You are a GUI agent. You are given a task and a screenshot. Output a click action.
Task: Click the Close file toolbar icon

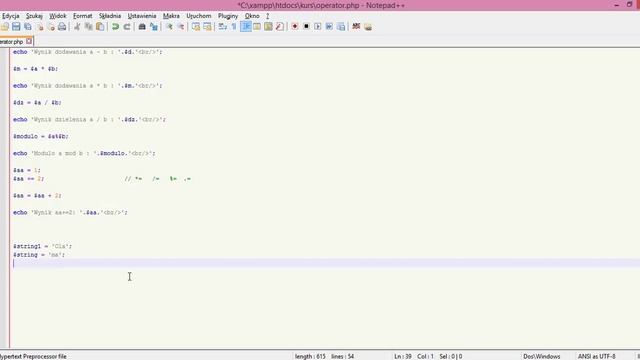coord(40,27)
